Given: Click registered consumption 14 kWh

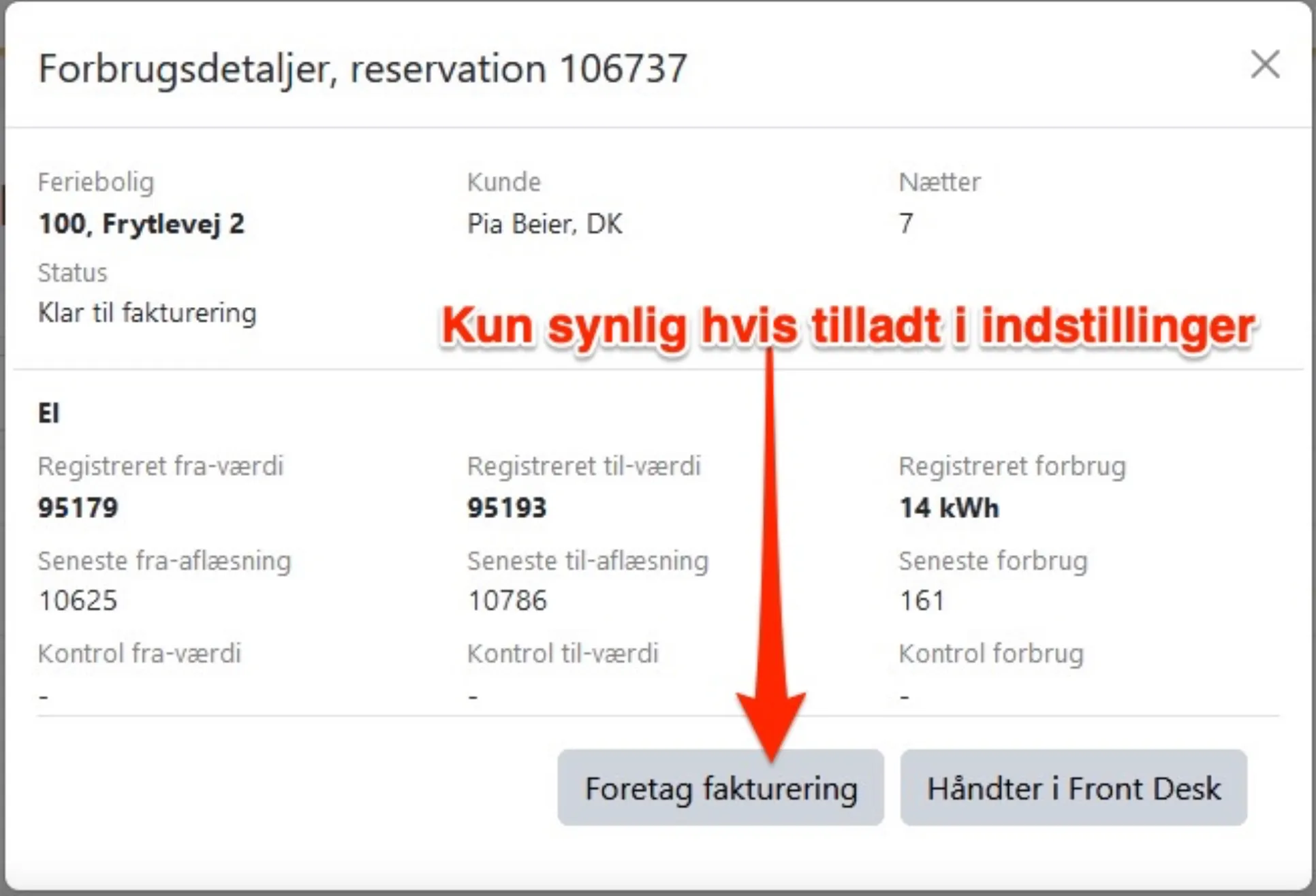Looking at the screenshot, I should pyautogui.click(x=949, y=508).
